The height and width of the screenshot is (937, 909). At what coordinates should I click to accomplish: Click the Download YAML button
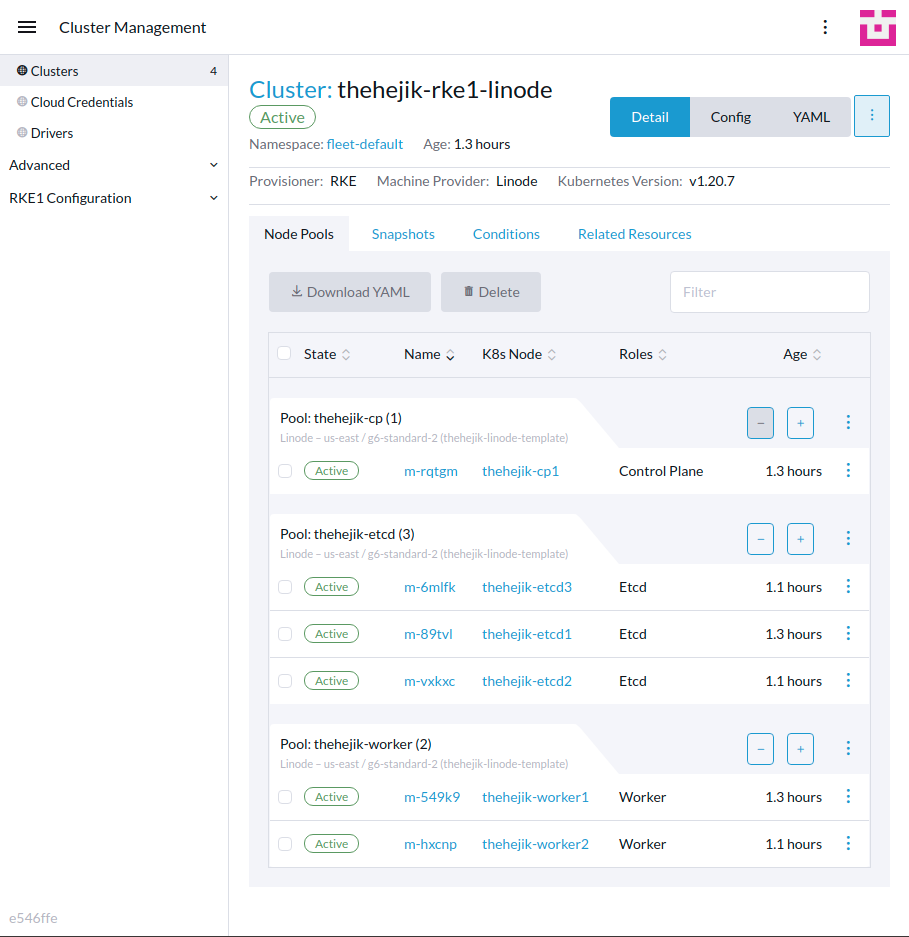(349, 291)
